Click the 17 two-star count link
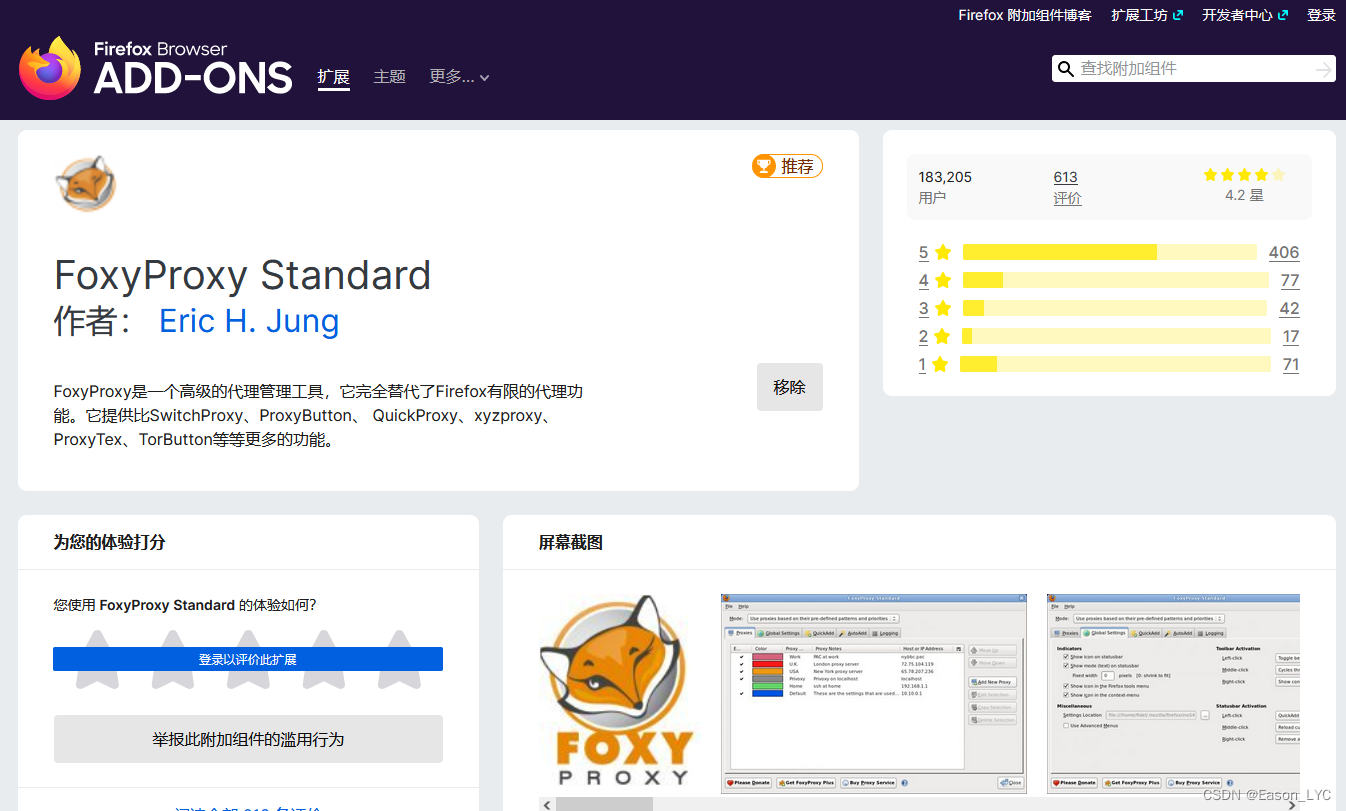The height and width of the screenshot is (811, 1346). tap(1291, 336)
